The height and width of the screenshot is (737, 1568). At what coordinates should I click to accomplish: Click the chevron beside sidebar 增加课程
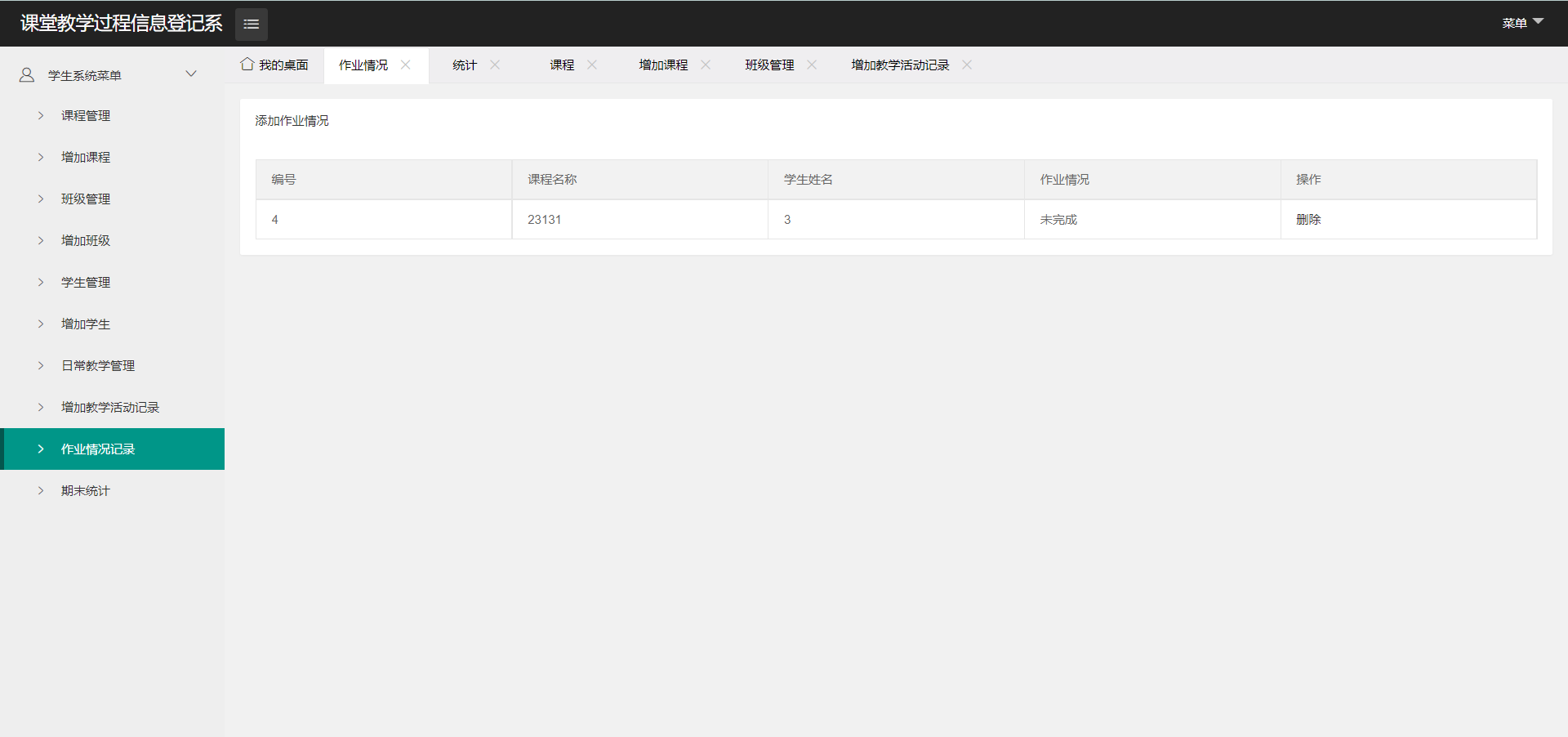click(41, 157)
